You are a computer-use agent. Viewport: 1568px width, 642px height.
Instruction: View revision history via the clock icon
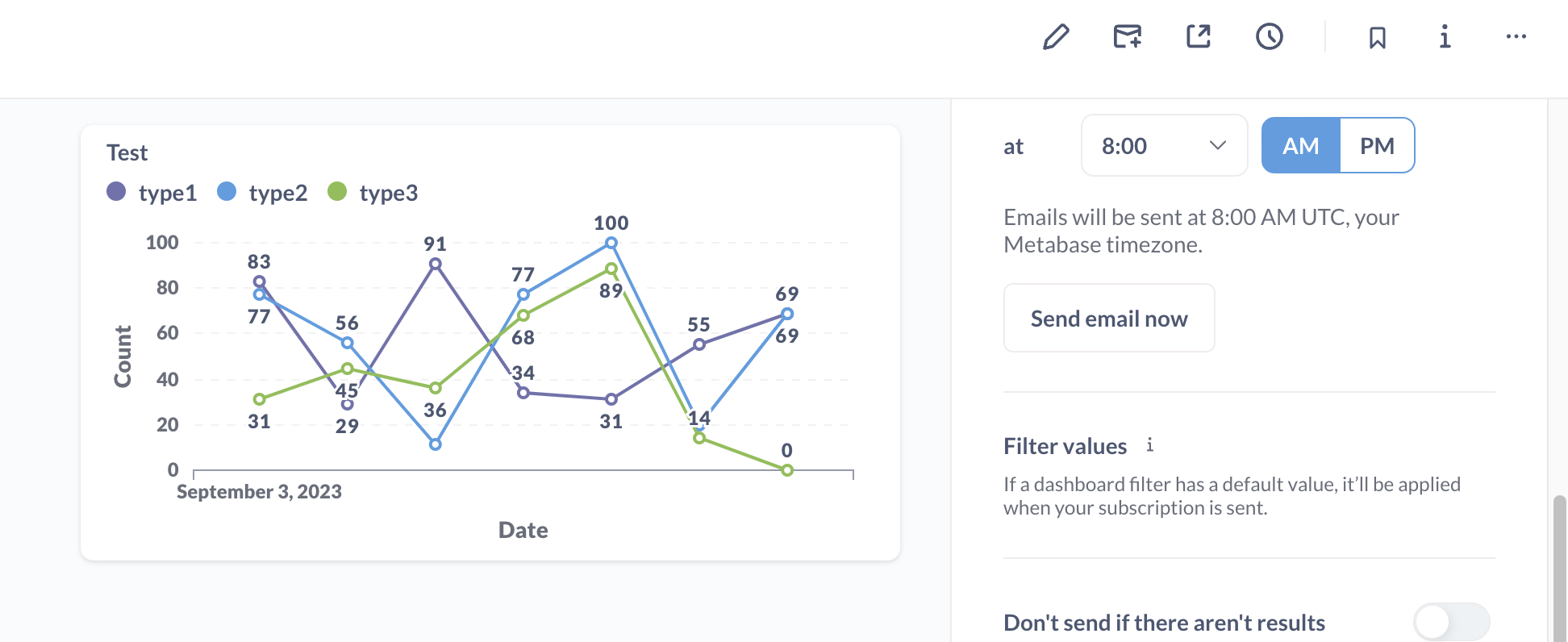1268,36
